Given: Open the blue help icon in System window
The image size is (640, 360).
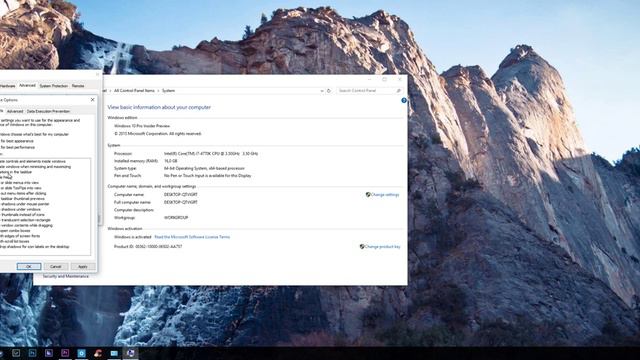Looking at the screenshot, I should (404, 100).
